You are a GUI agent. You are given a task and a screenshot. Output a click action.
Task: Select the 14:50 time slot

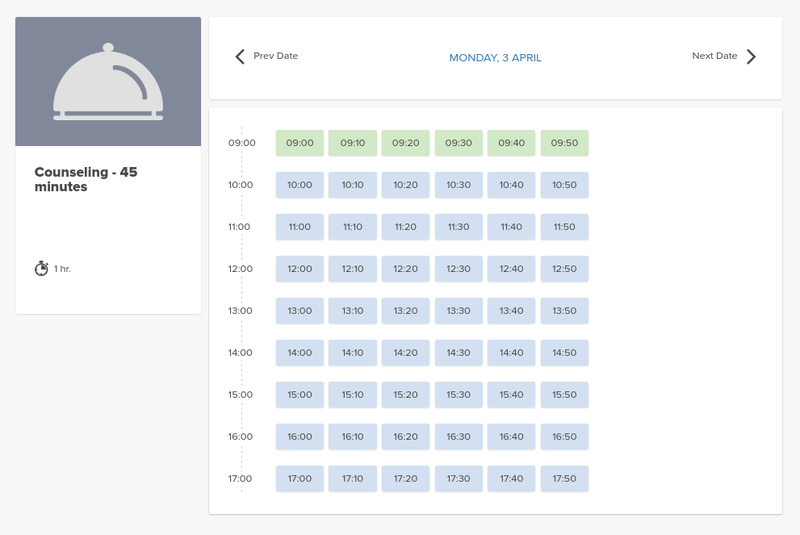(x=564, y=353)
